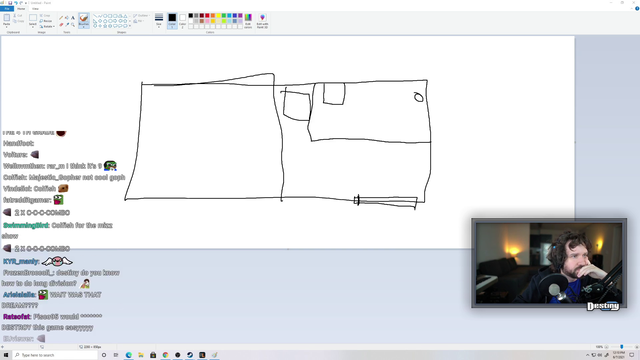Switch to the Home ribbon tab
Screen dimensions: 640x360
point(21,9)
